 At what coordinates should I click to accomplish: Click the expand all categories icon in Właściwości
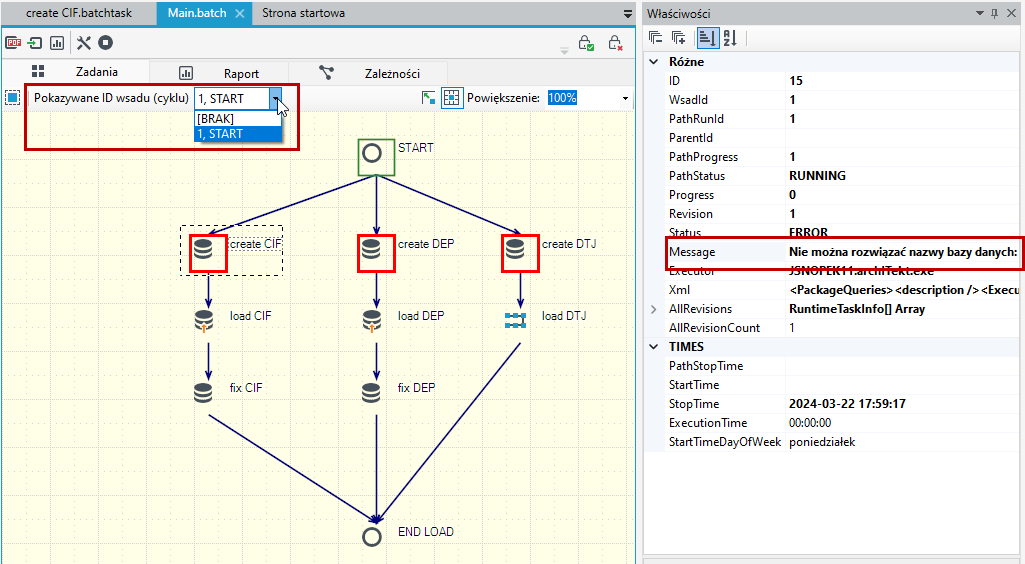(679, 38)
